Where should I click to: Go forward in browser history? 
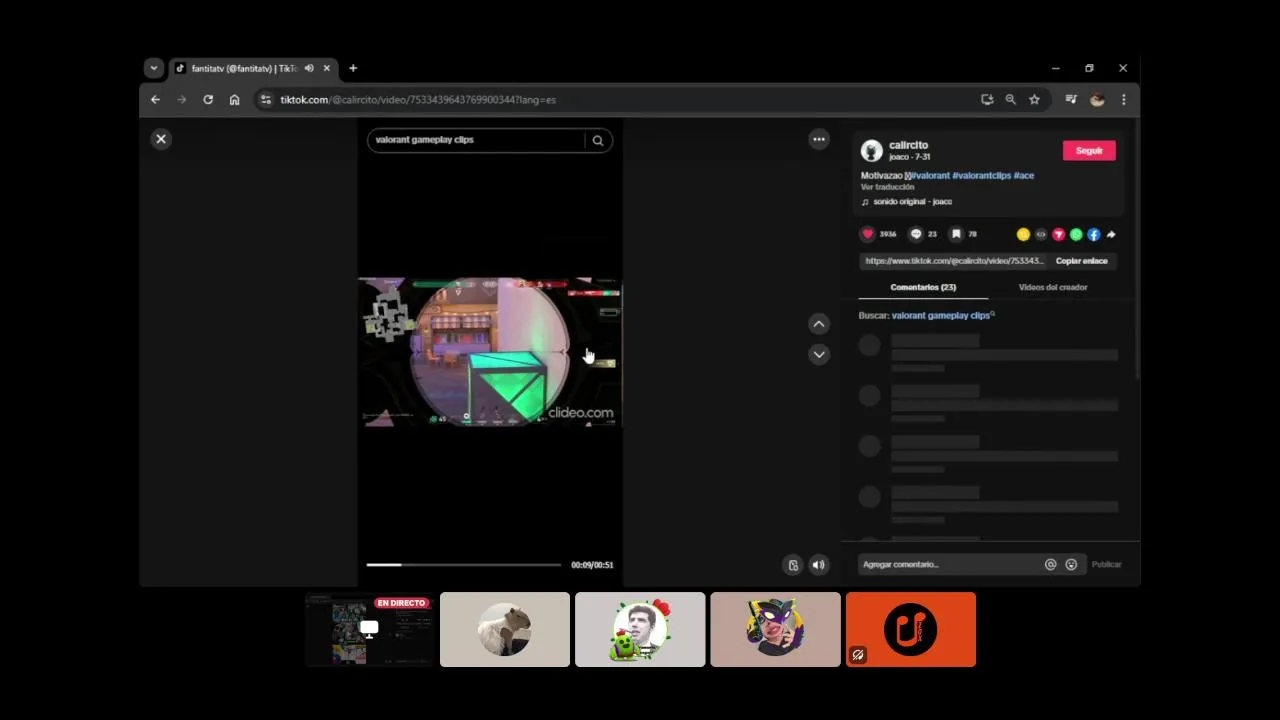tap(181, 100)
